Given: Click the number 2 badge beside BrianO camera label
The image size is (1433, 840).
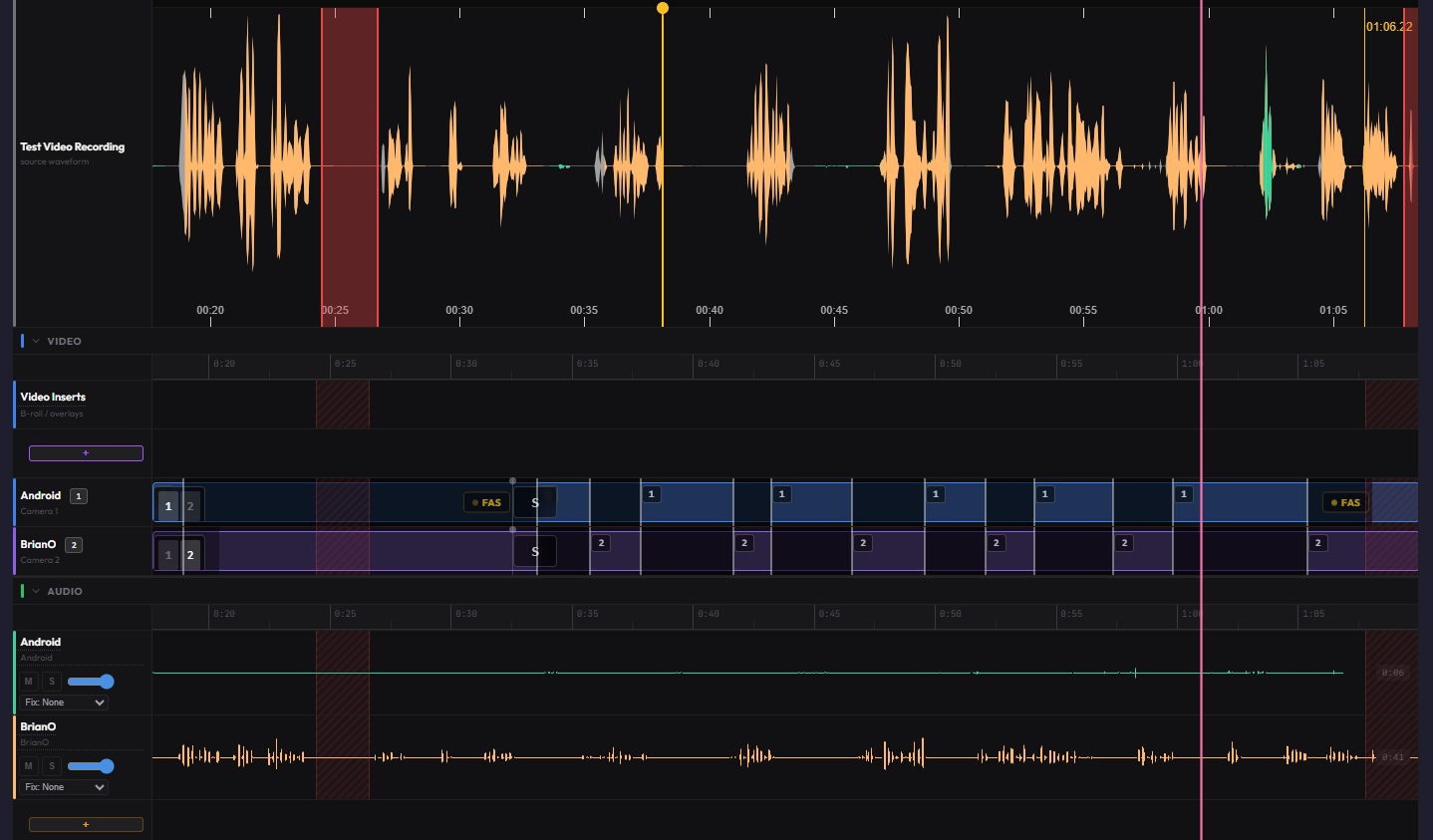Looking at the screenshot, I should coord(74,545).
